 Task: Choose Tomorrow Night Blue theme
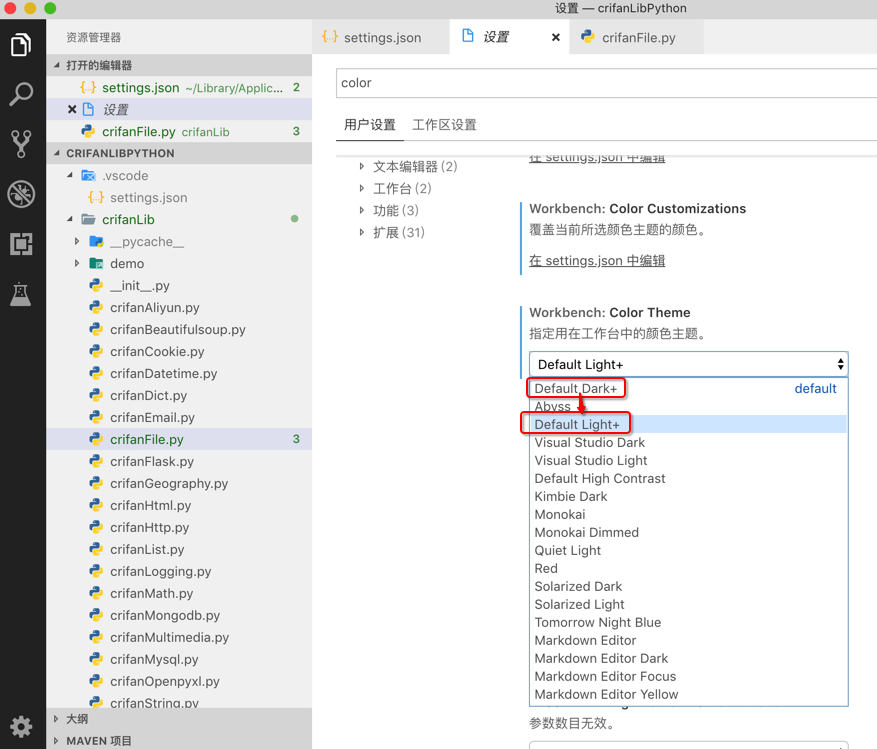click(689, 622)
